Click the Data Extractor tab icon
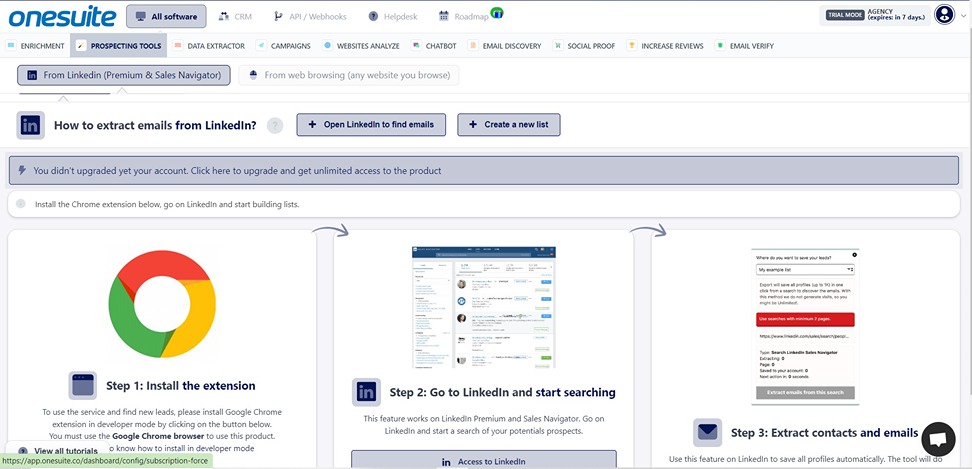The image size is (972, 469). click(x=178, y=45)
